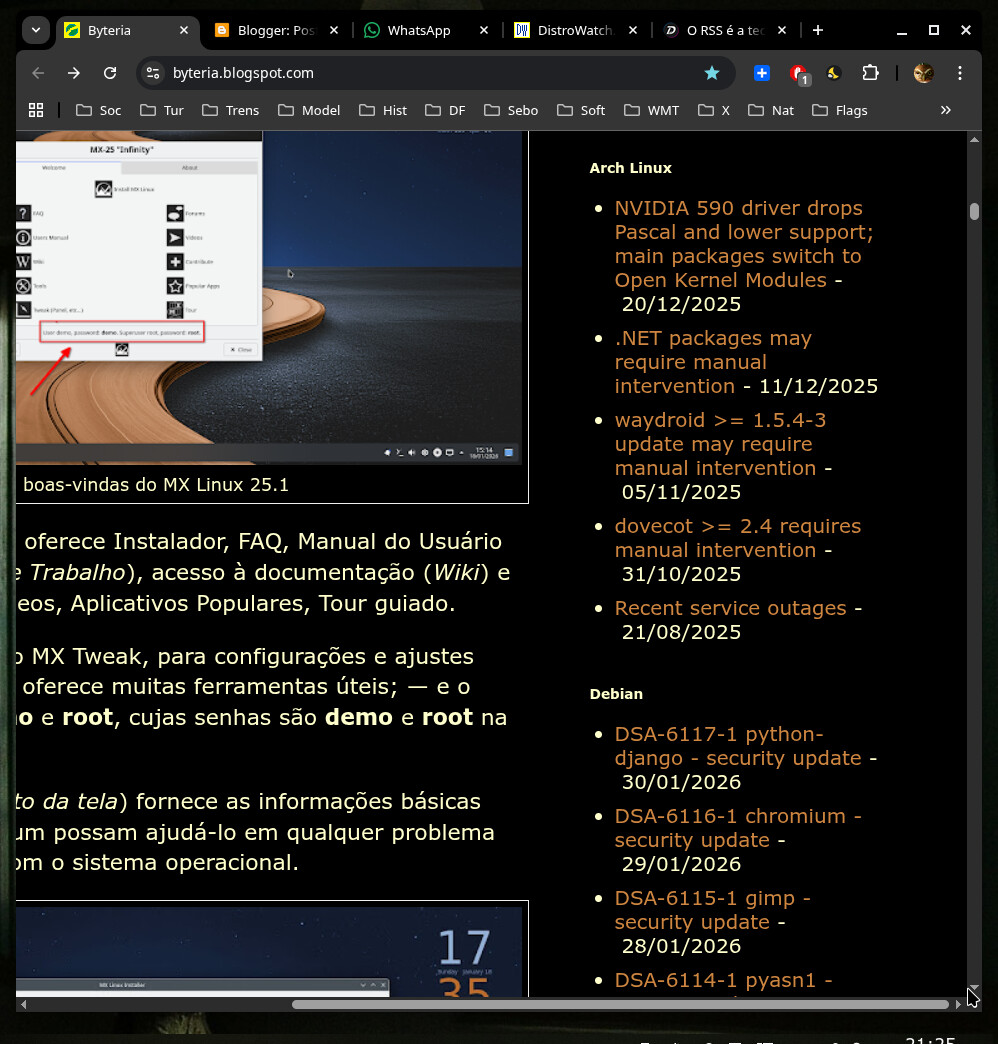The image size is (998, 1044).
Task: Click the forward navigation arrow
Action: 74,73
